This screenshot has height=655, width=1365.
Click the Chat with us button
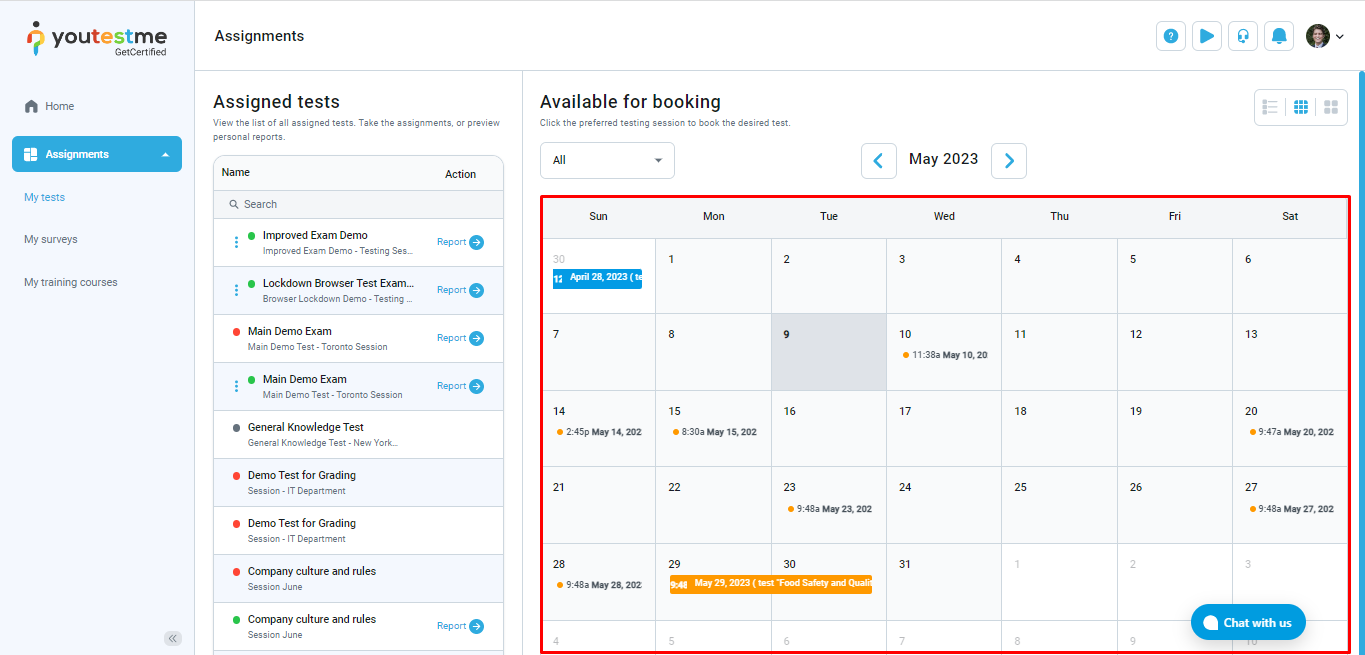coord(1248,622)
